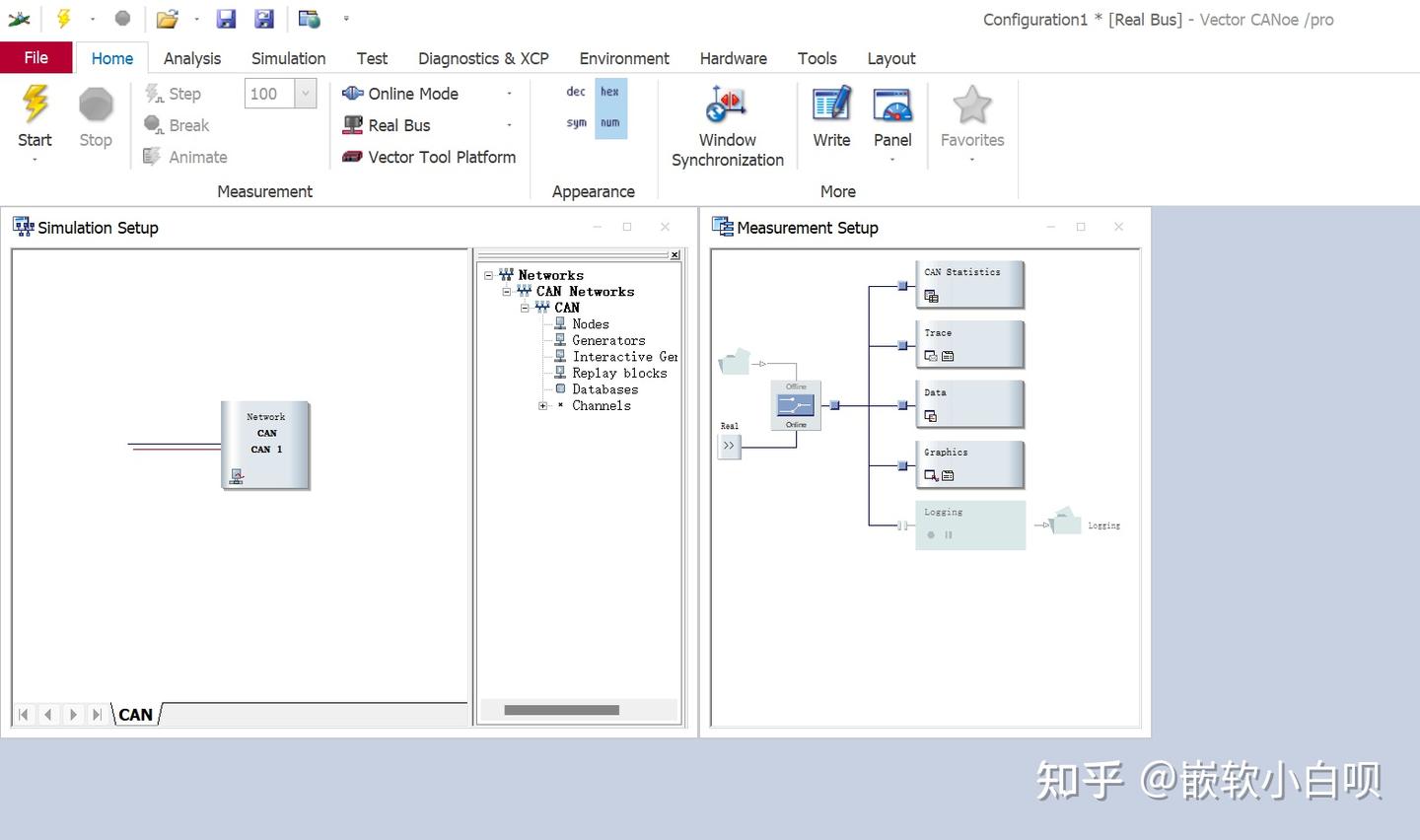This screenshot has width=1420, height=840.
Task: Click the animation factor field showing 100
Action: (x=269, y=94)
